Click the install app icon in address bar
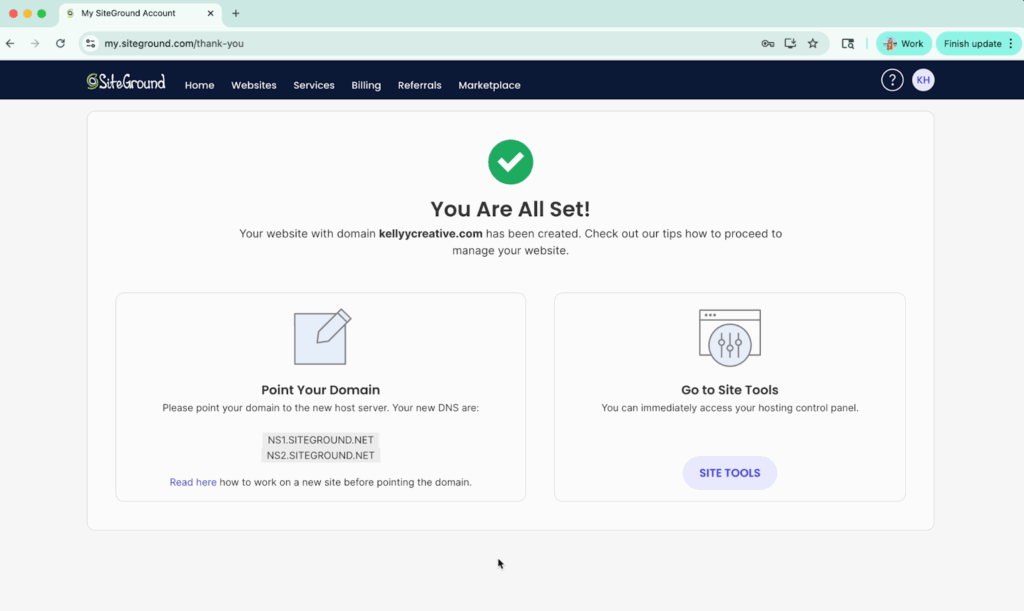The height and width of the screenshot is (611, 1024). tap(790, 44)
